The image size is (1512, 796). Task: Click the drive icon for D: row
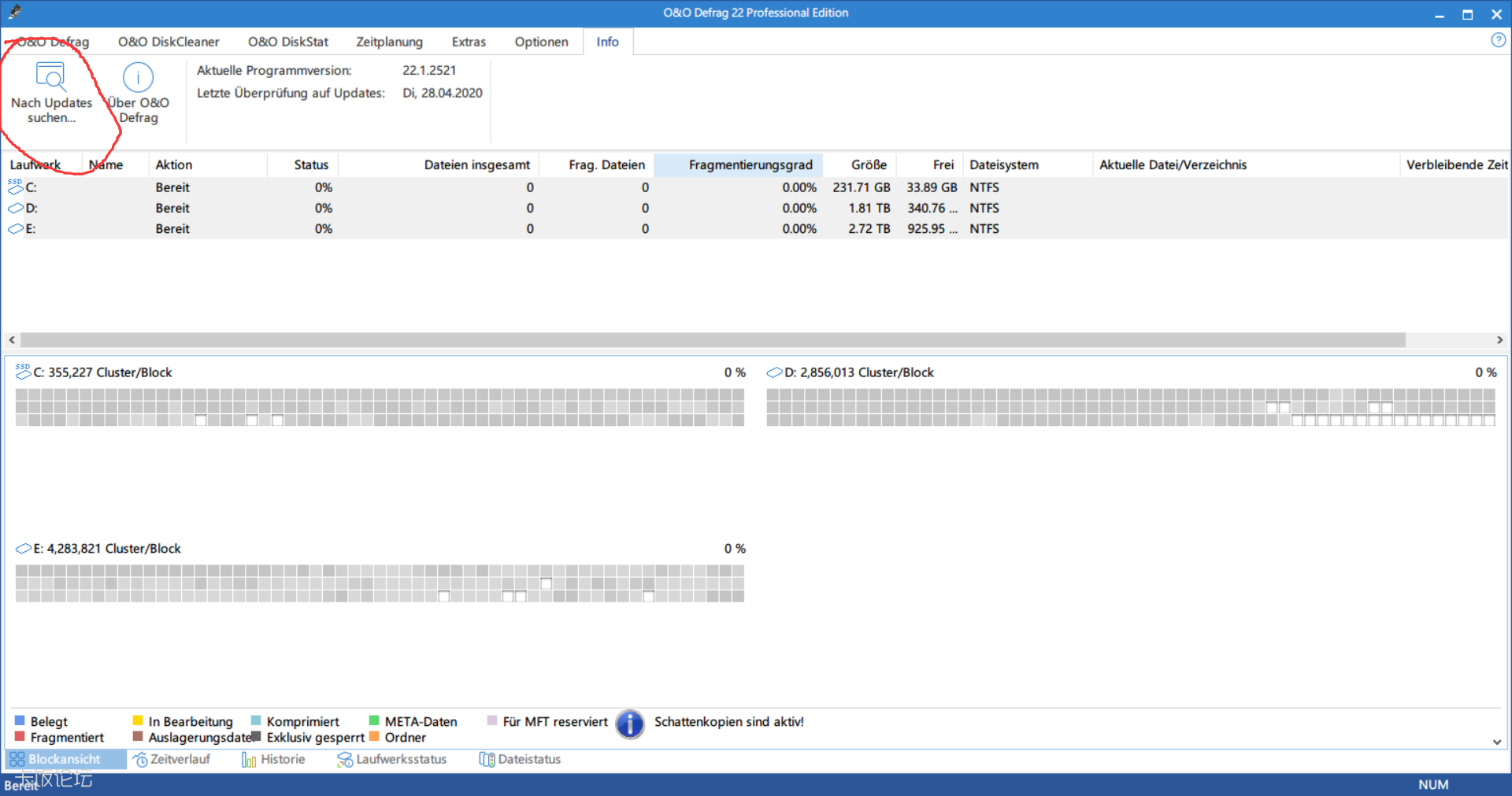click(15, 208)
